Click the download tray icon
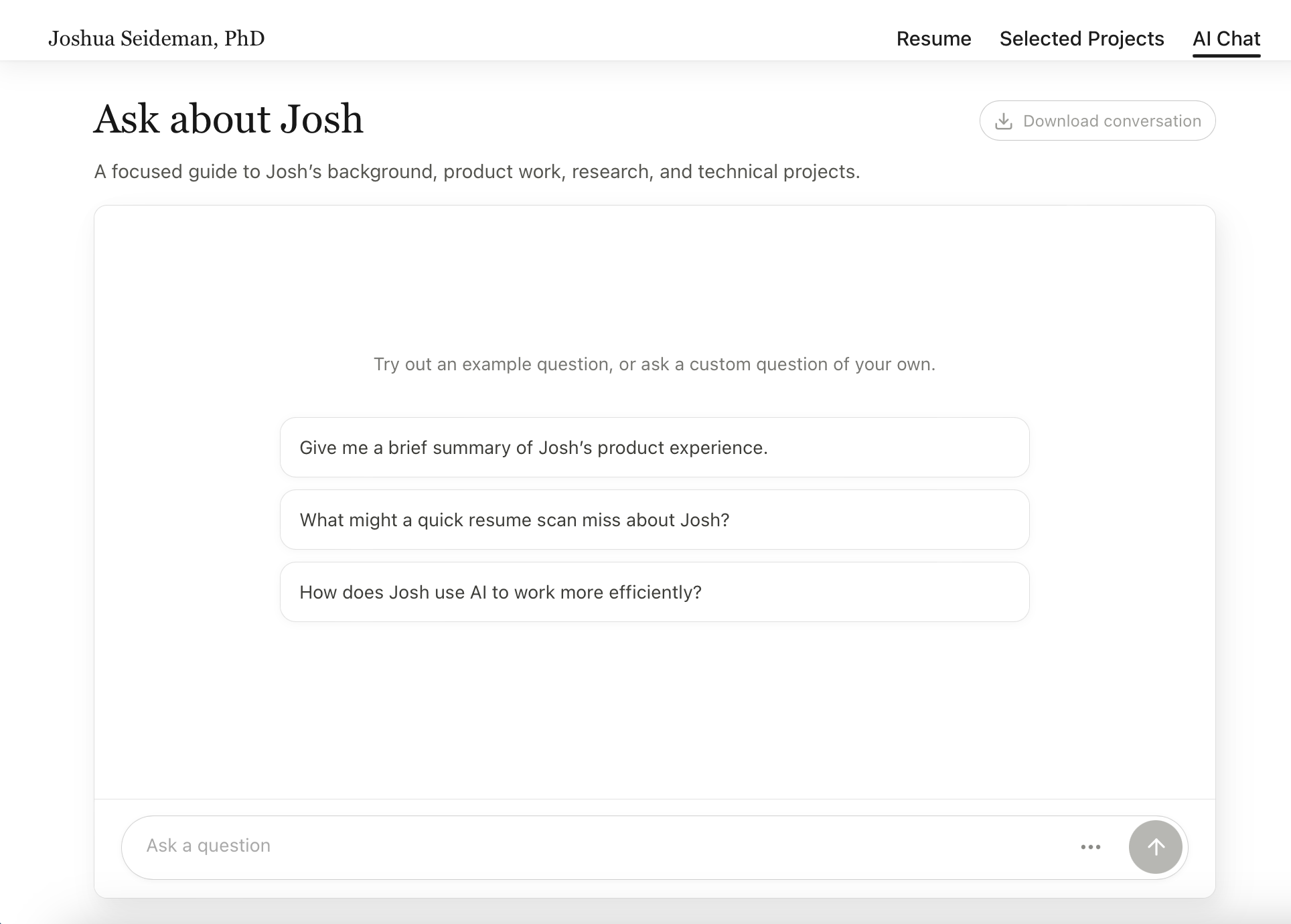The height and width of the screenshot is (924, 1291). click(1003, 121)
